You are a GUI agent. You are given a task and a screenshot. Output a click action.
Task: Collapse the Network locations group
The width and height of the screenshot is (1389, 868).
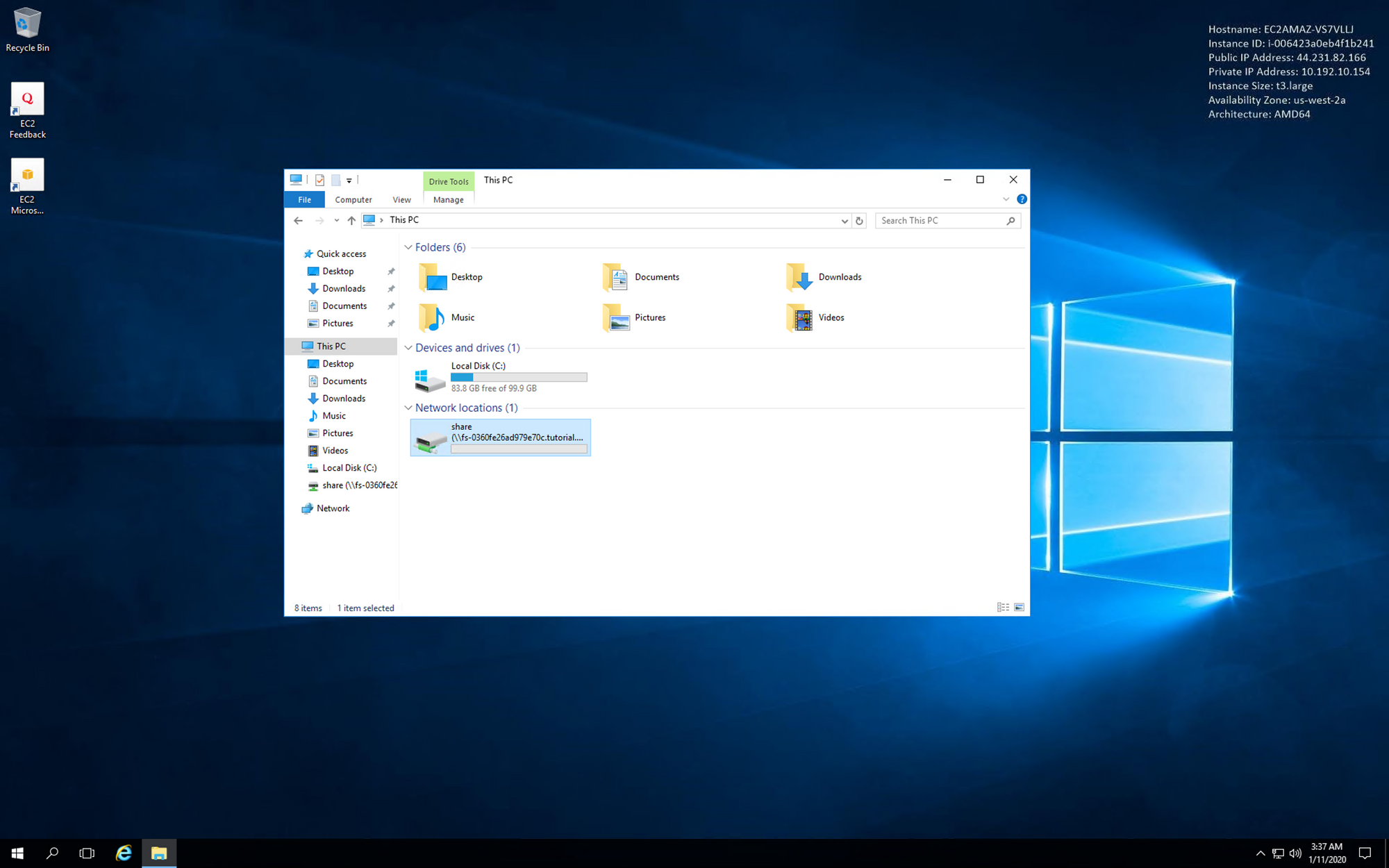[x=408, y=408]
